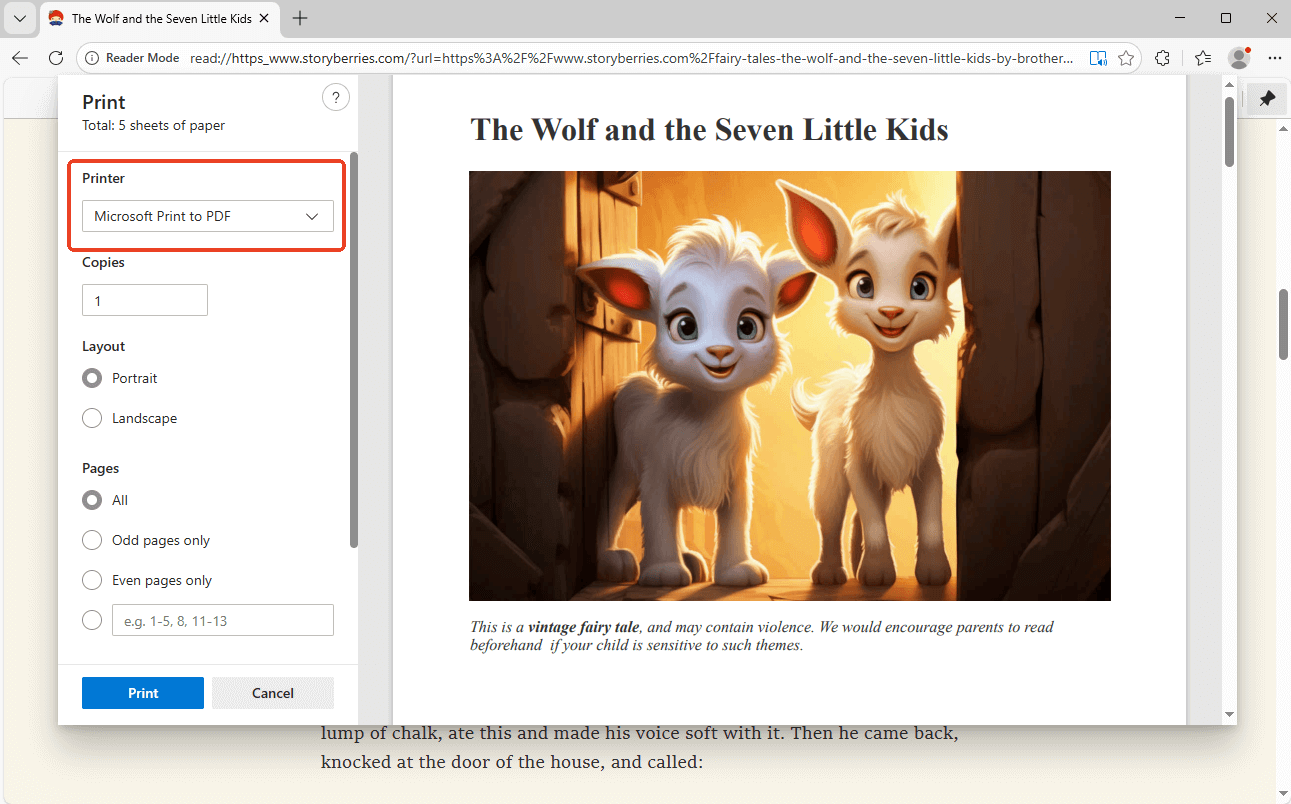Open the tab search chevron
The image size is (1291, 804).
point(20,18)
